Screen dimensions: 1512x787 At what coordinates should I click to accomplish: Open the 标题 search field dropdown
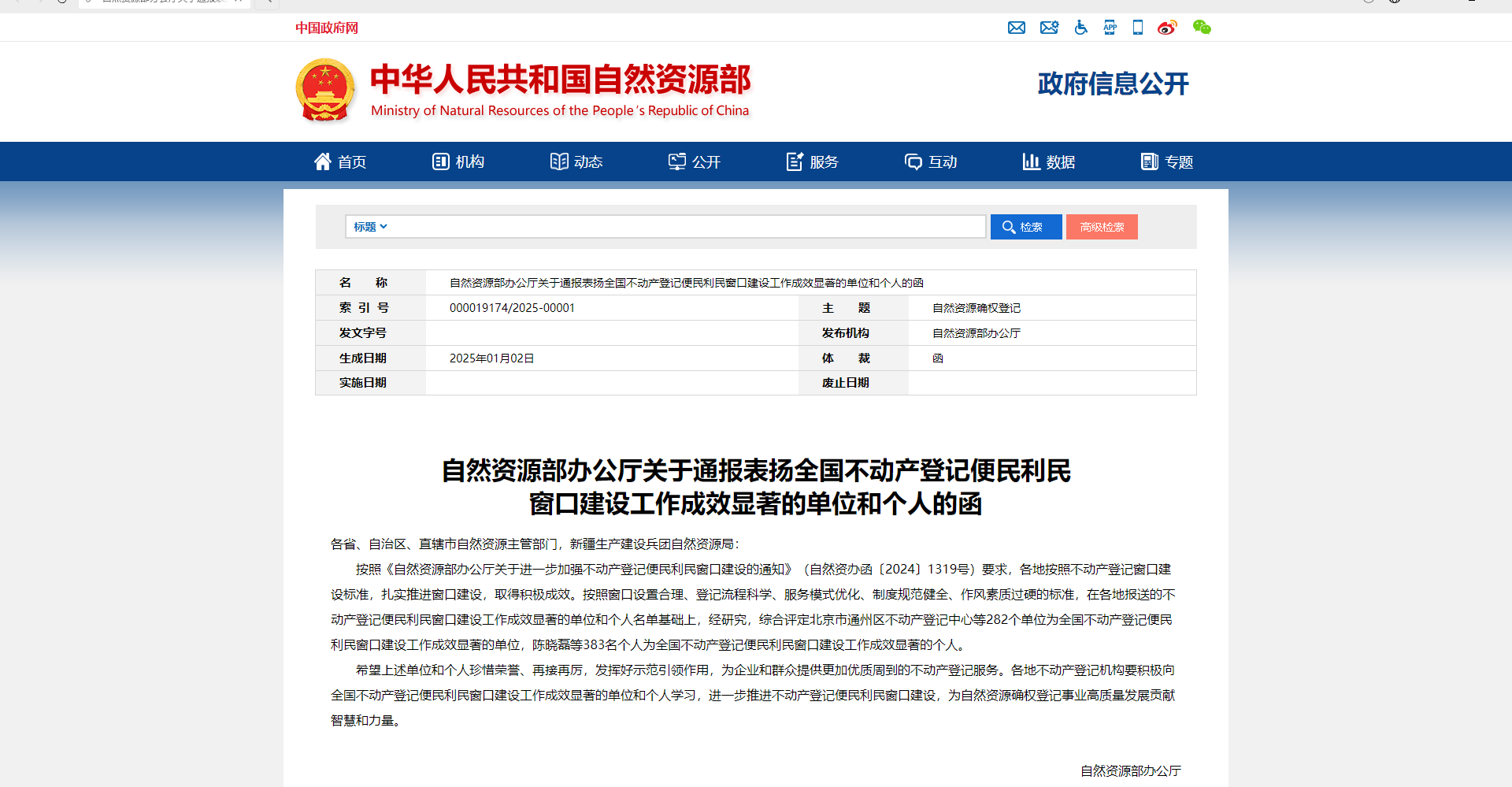pyautogui.click(x=369, y=227)
